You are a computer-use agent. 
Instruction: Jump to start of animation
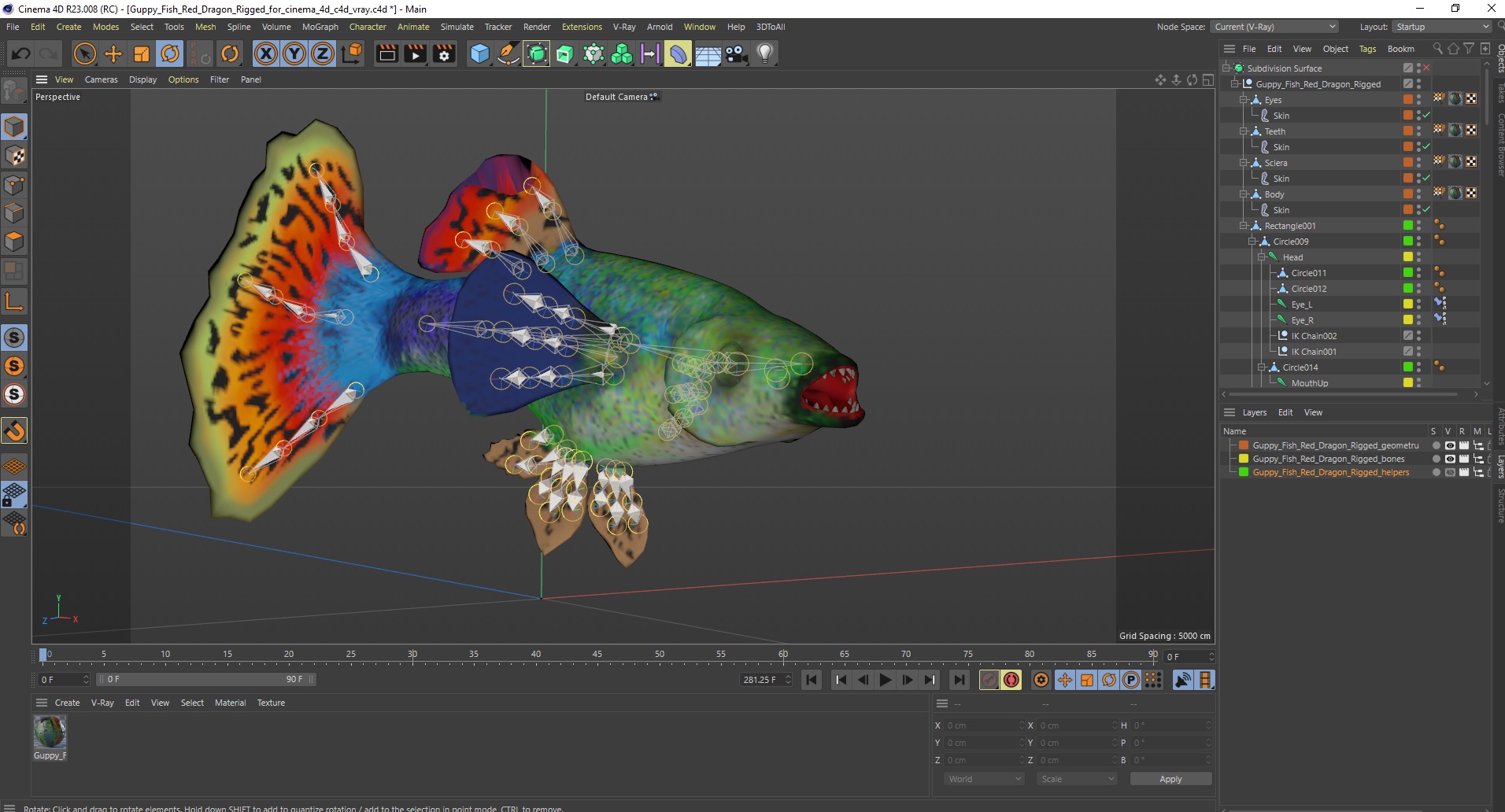[x=812, y=680]
